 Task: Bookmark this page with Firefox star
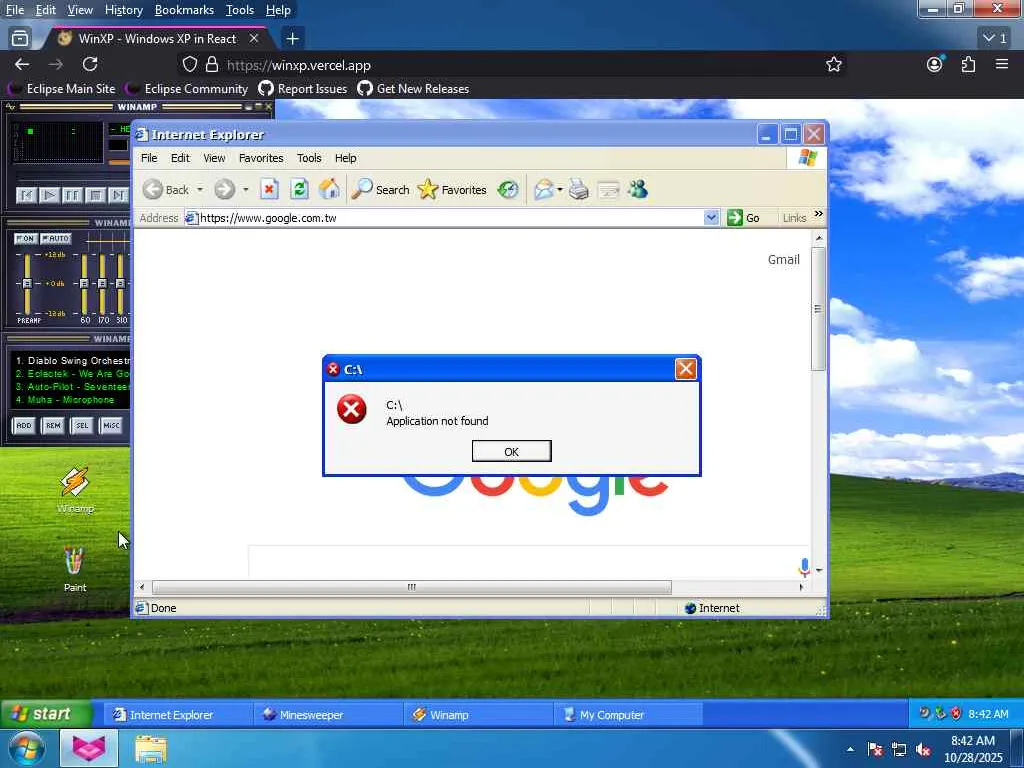[833, 65]
